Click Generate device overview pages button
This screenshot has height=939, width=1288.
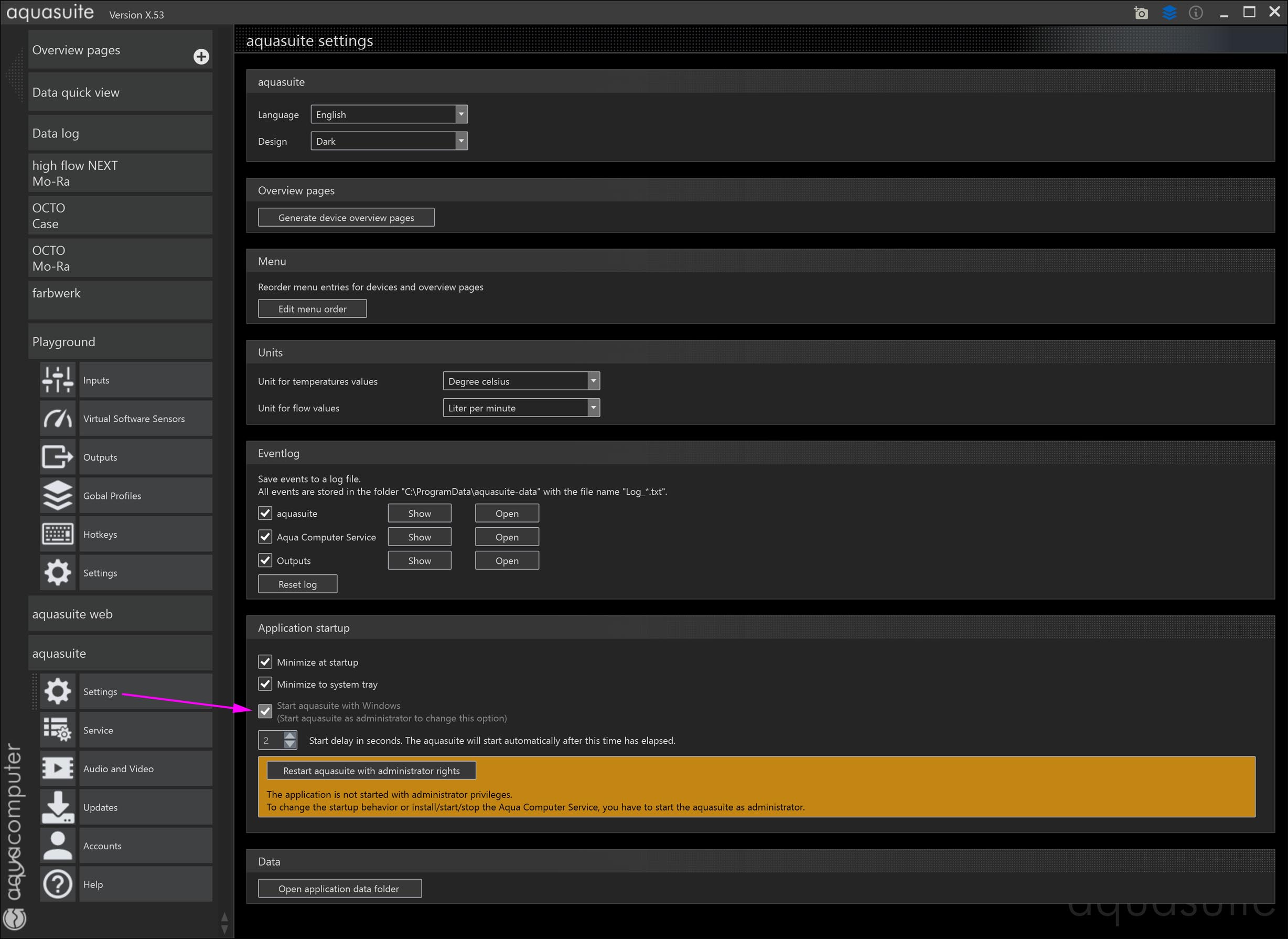346,218
